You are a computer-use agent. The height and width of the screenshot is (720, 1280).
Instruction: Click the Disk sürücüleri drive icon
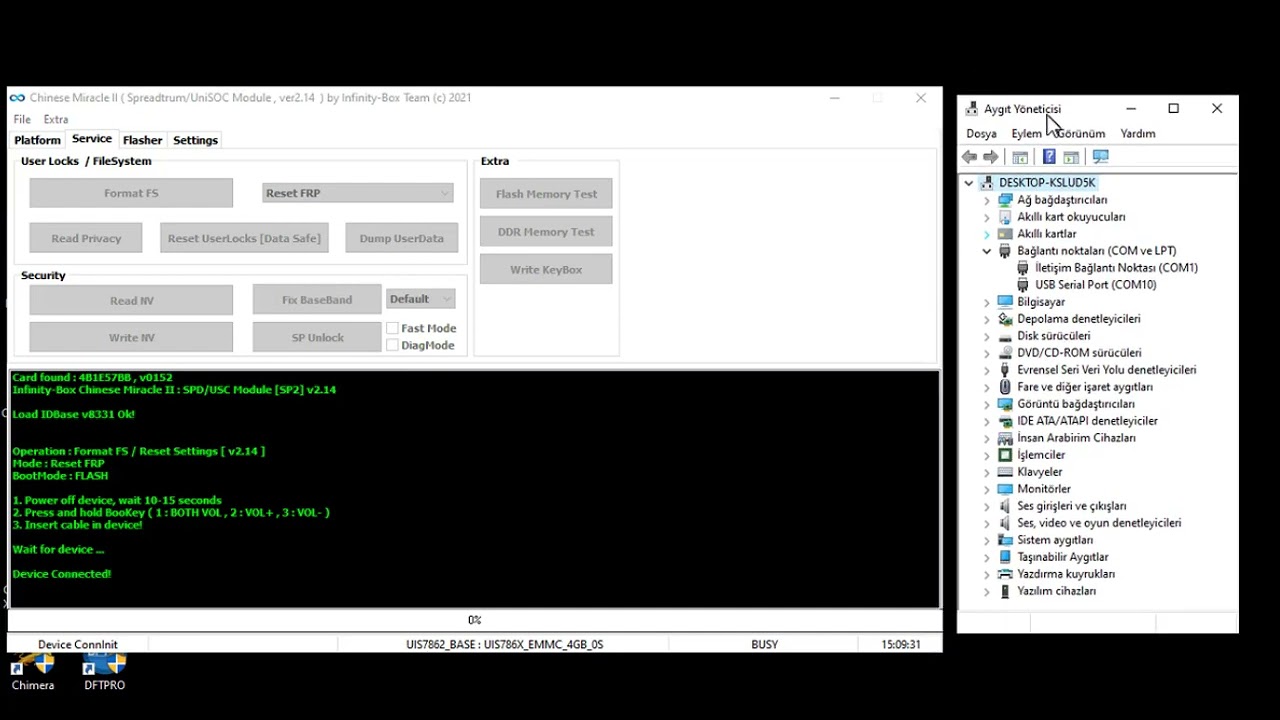coord(1005,336)
